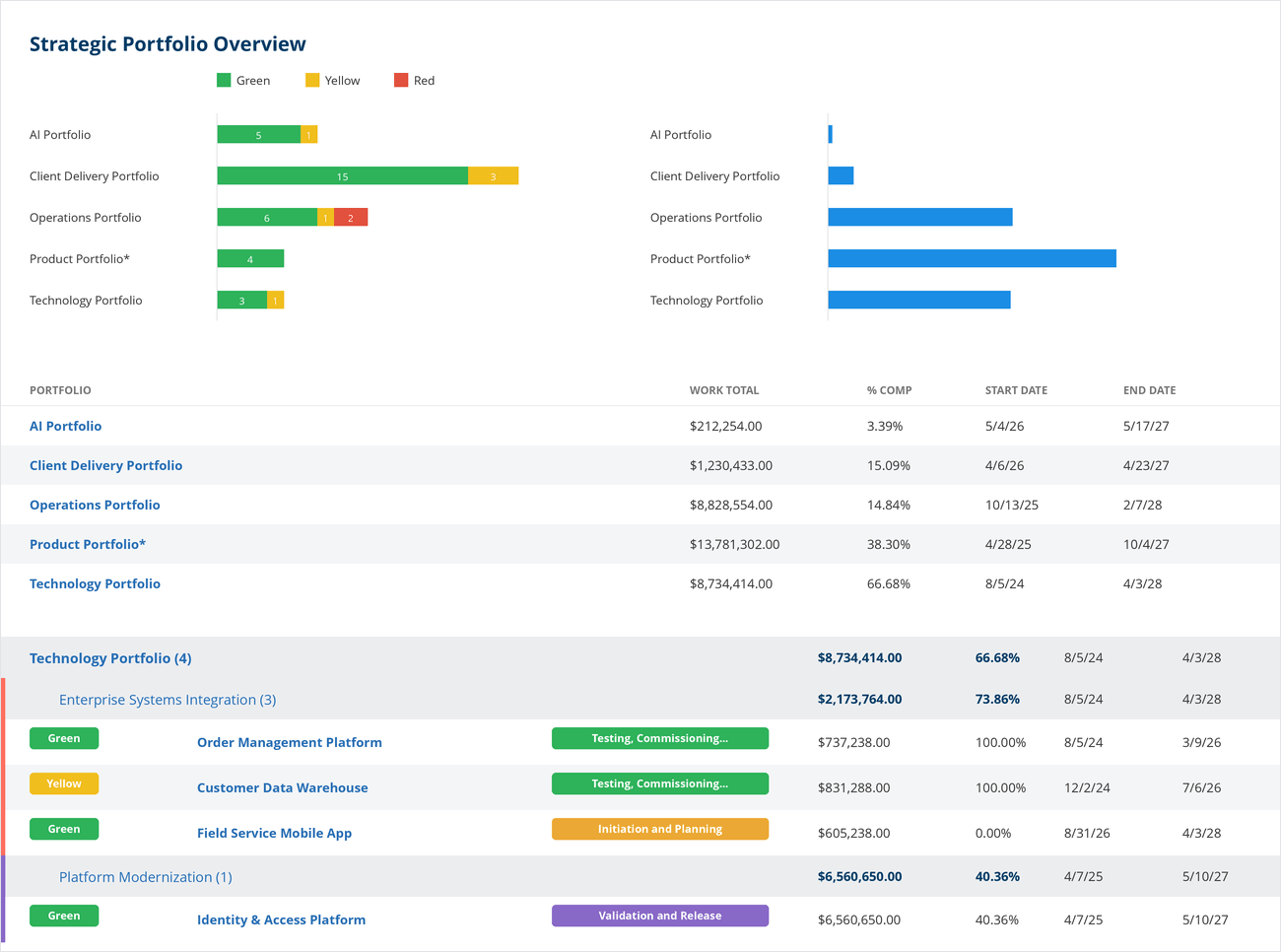Click the Green status badge for Field Service Mobile App
The width and height of the screenshot is (1281, 952).
pyautogui.click(x=64, y=829)
